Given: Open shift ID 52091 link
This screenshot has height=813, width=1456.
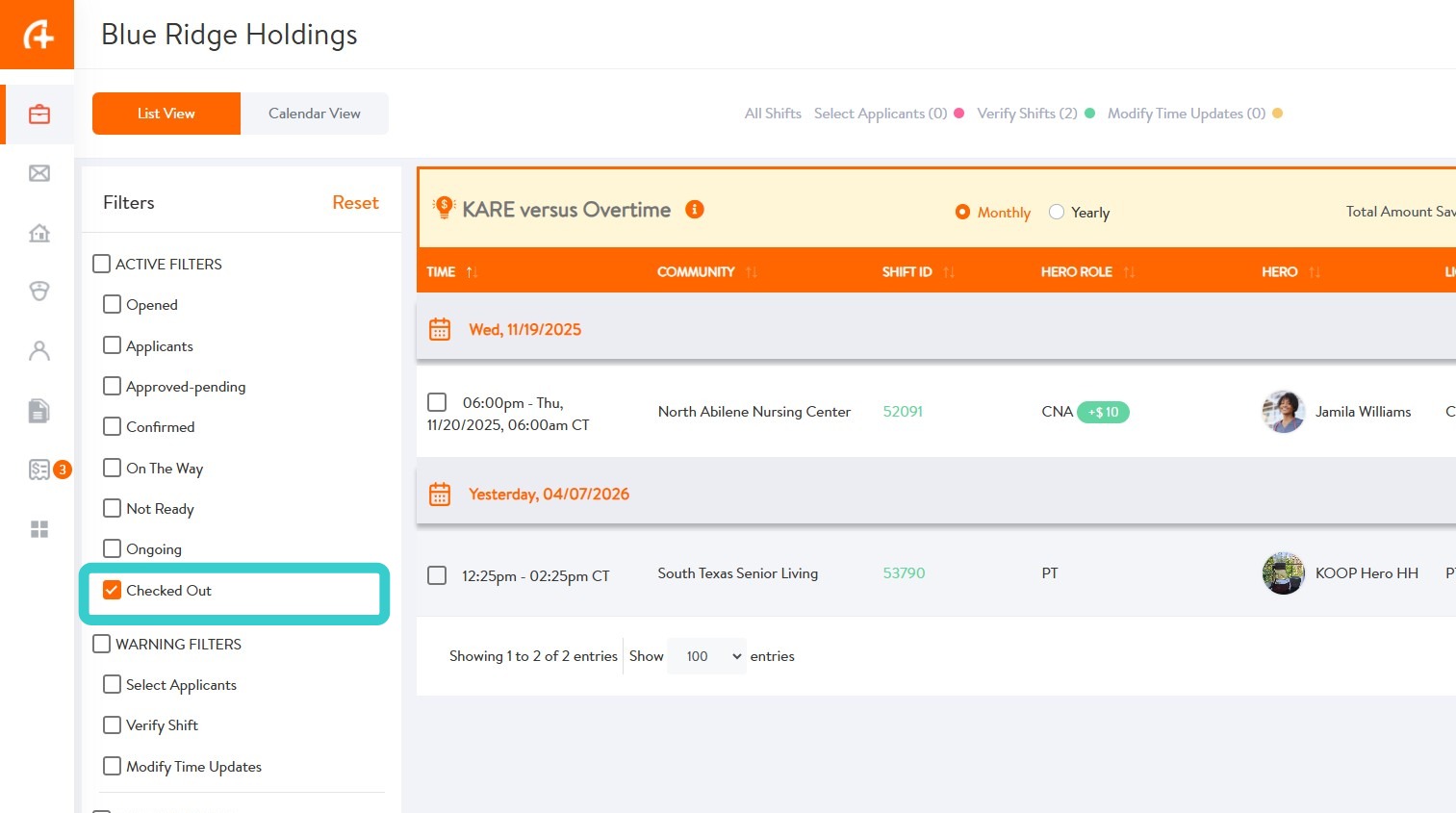Looking at the screenshot, I should pos(903,412).
